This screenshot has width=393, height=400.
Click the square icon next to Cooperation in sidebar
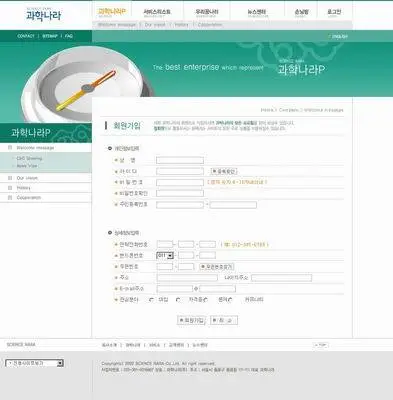[10, 198]
